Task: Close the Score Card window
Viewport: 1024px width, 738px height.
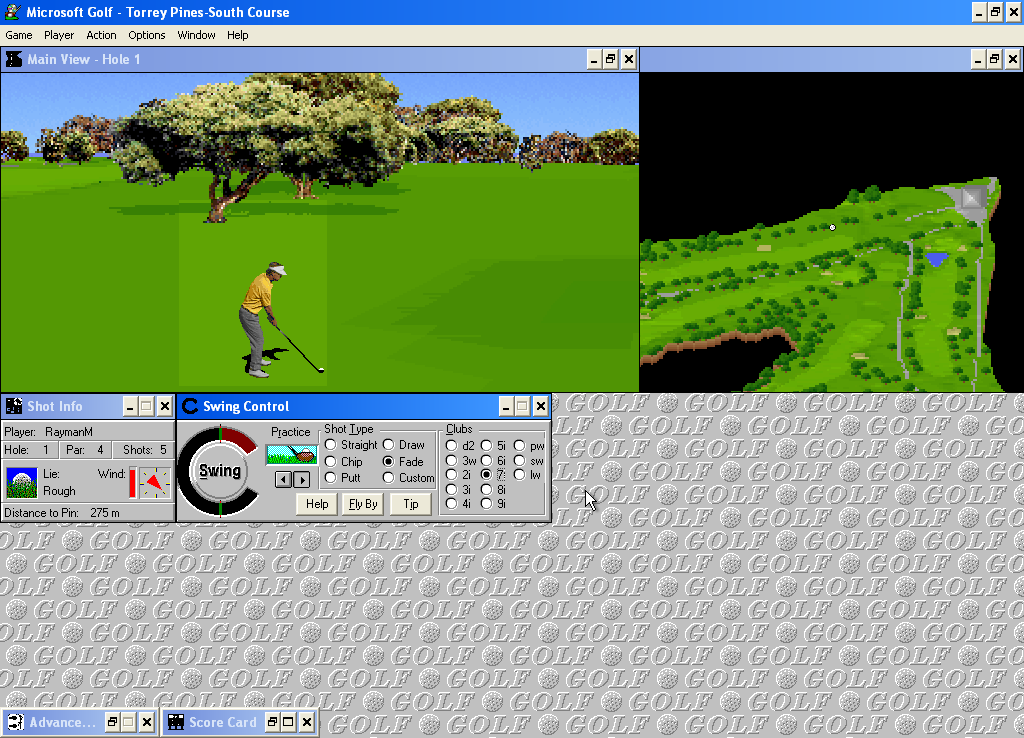Action: [x=307, y=722]
